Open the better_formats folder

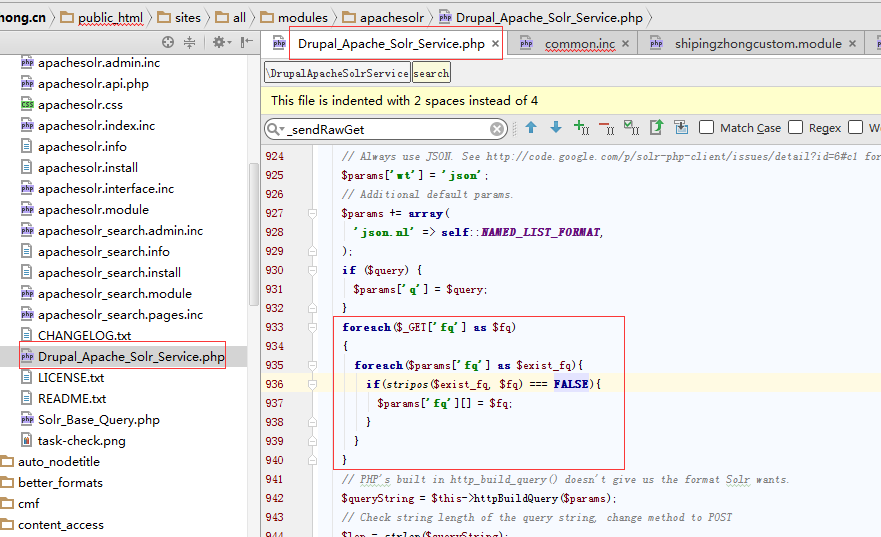60,483
